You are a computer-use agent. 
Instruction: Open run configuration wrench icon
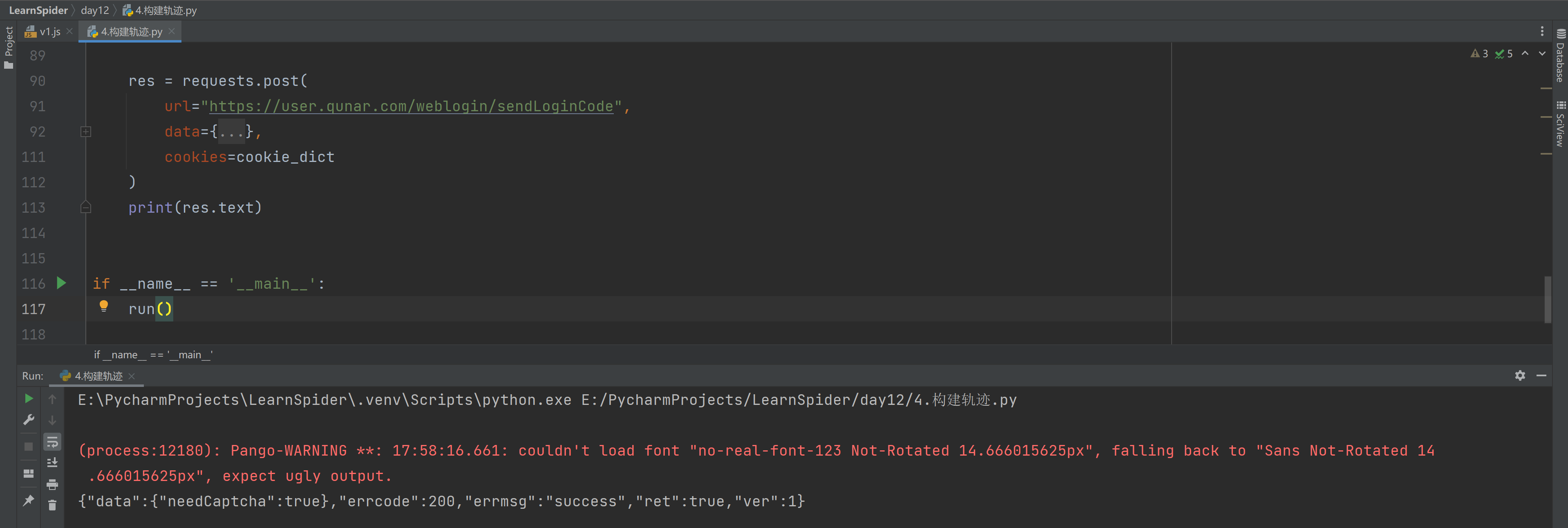pyautogui.click(x=29, y=420)
